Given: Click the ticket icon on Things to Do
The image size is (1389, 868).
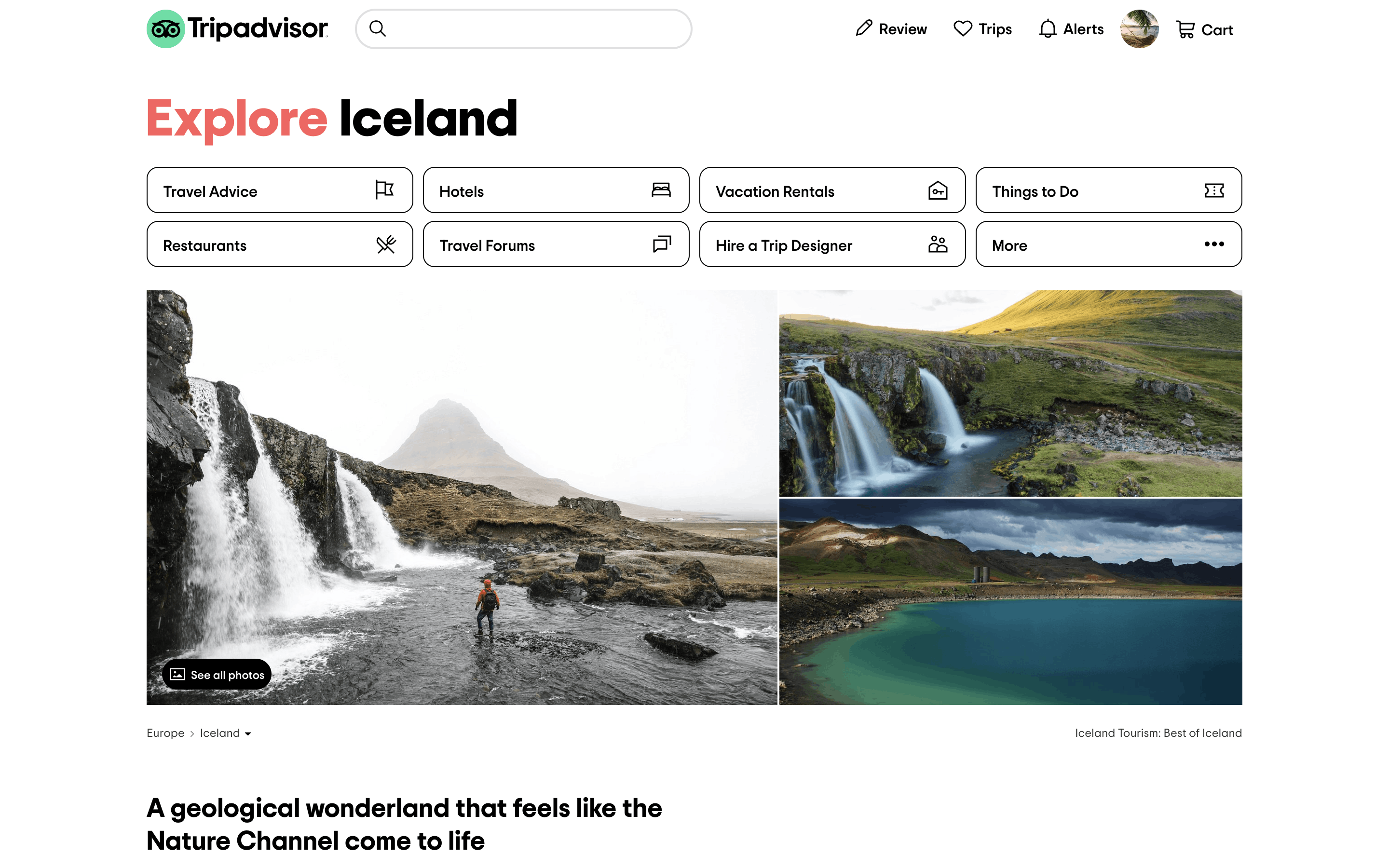Looking at the screenshot, I should coord(1214,190).
